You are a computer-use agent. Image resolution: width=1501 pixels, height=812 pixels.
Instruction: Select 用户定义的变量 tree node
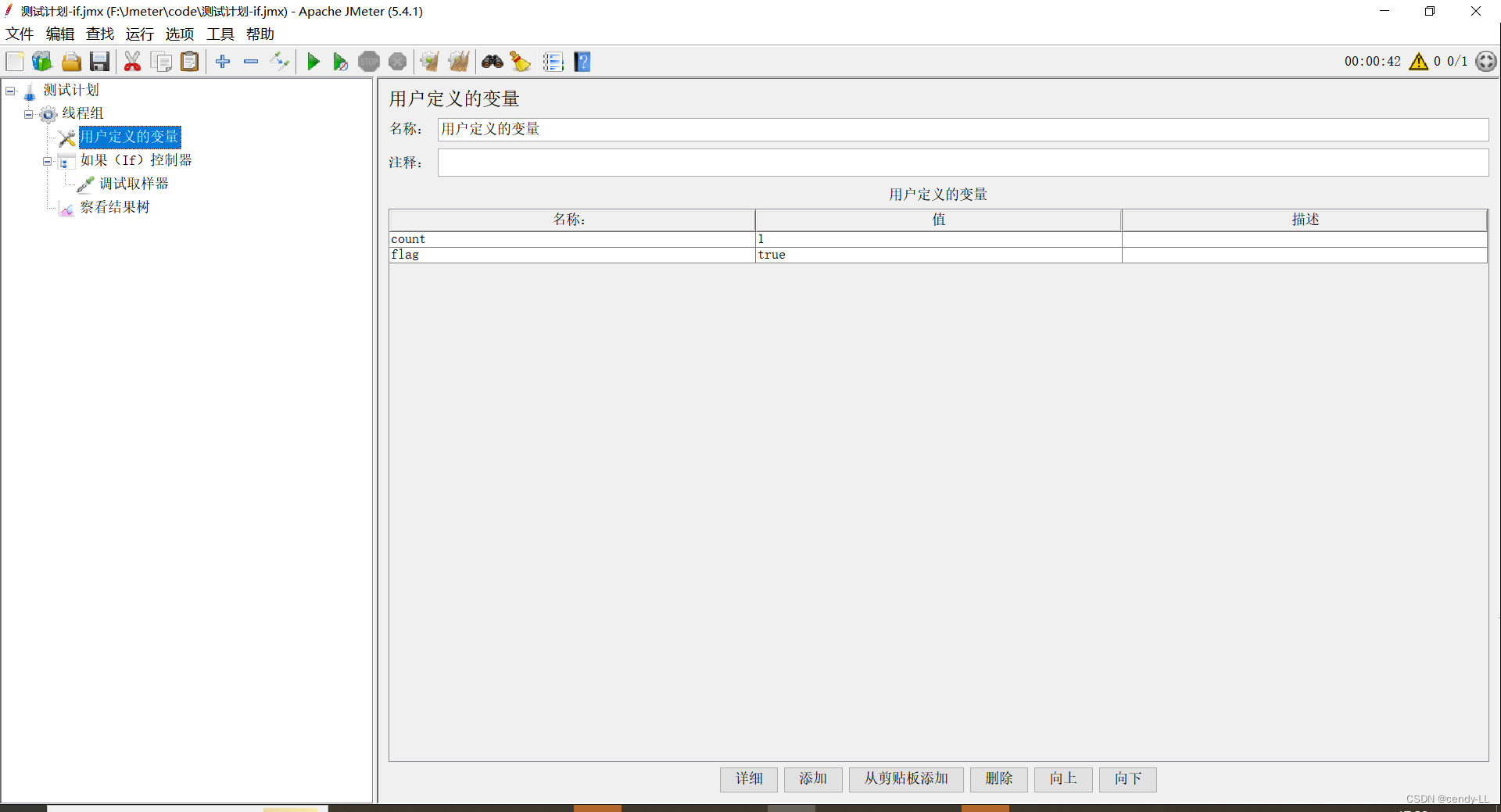pos(130,138)
